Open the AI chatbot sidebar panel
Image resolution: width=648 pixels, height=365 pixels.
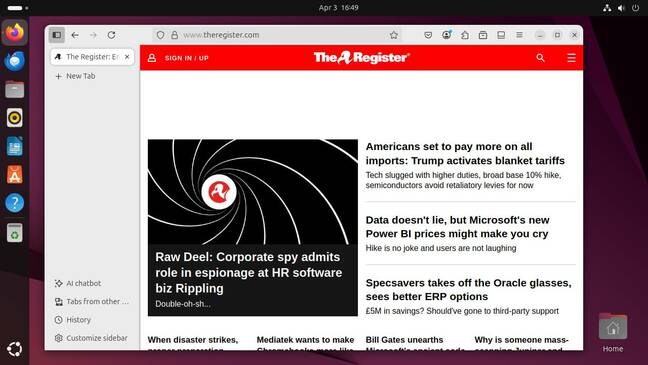(78, 283)
